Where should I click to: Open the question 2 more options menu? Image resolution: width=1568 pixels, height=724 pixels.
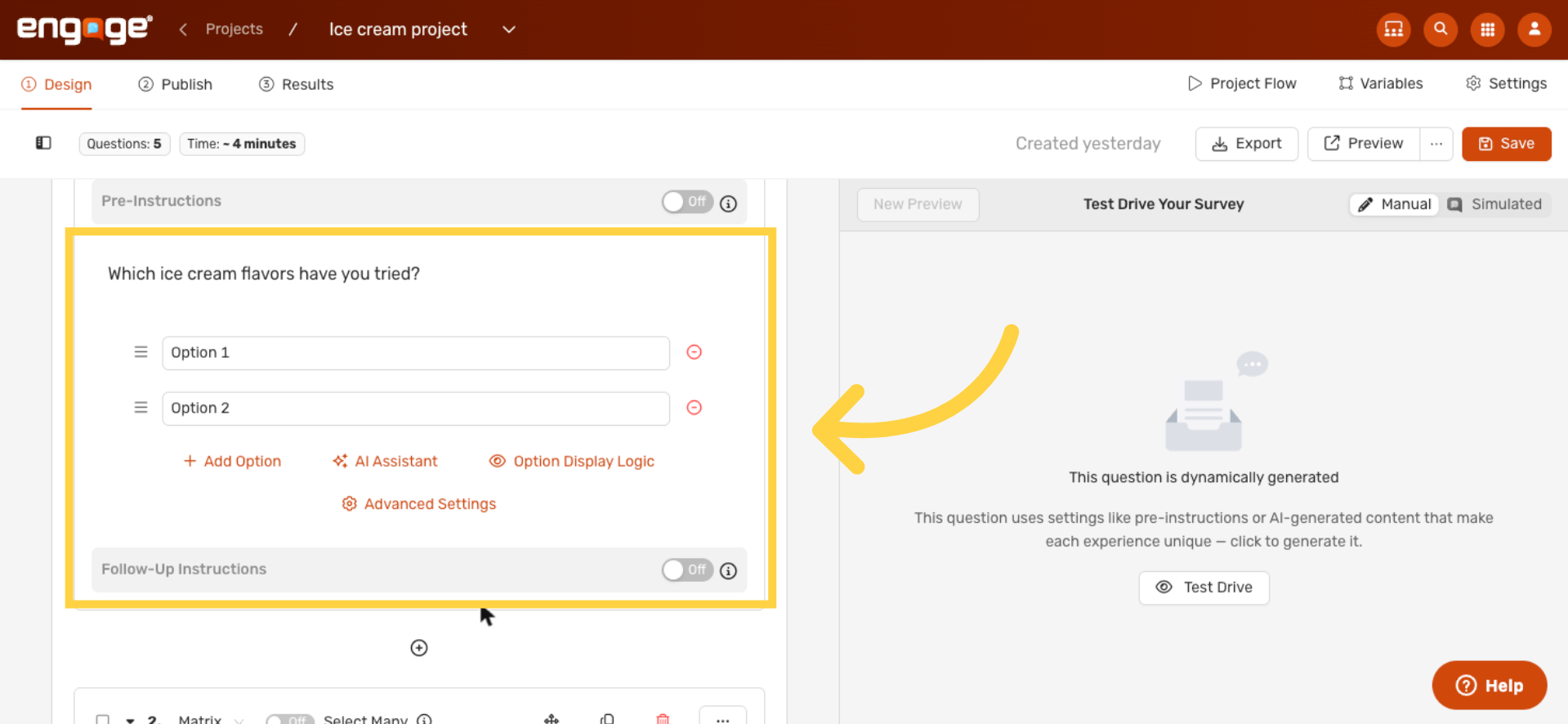tap(722, 716)
